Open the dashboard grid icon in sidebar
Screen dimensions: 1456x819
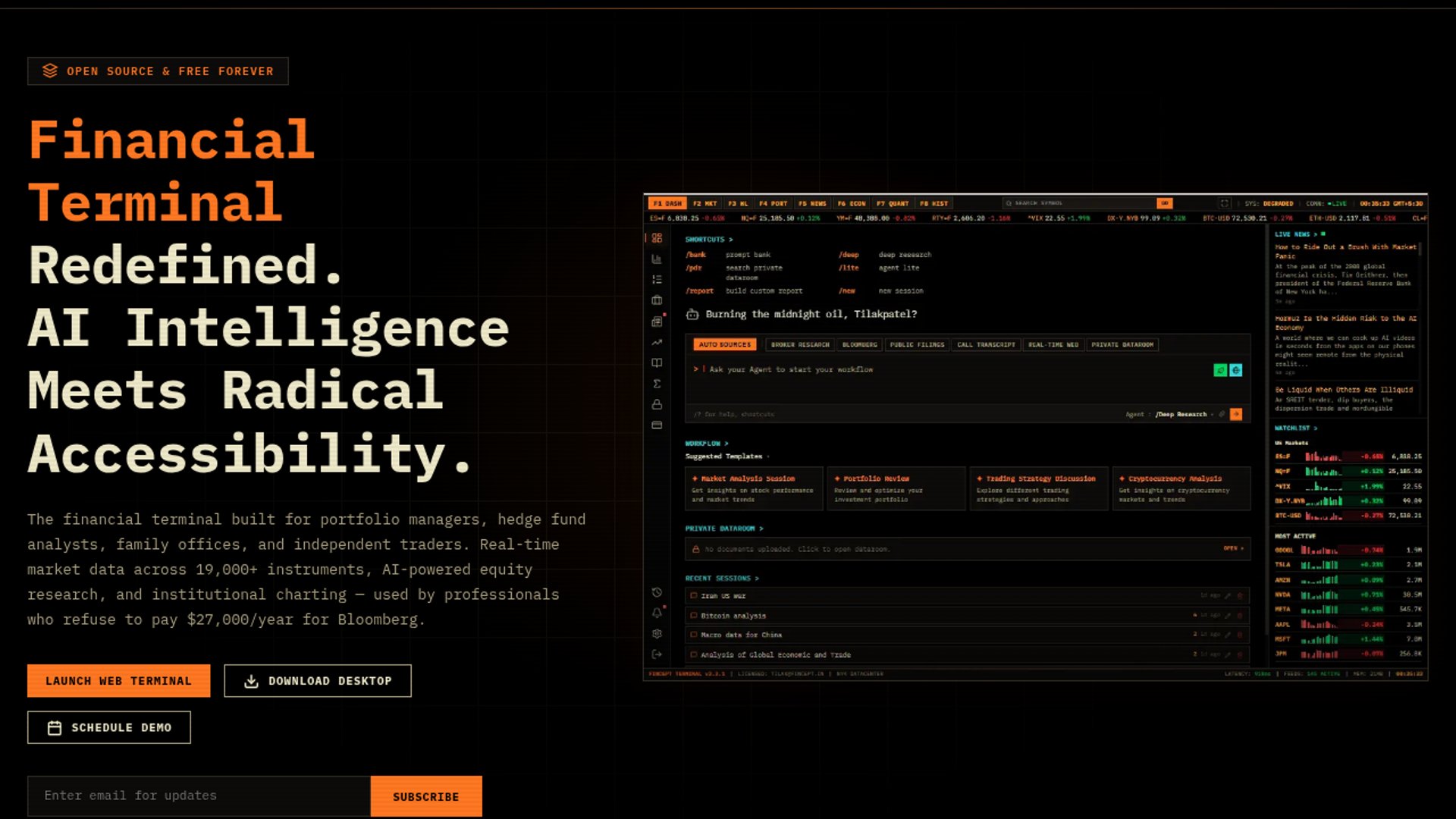click(x=657, y=238)
